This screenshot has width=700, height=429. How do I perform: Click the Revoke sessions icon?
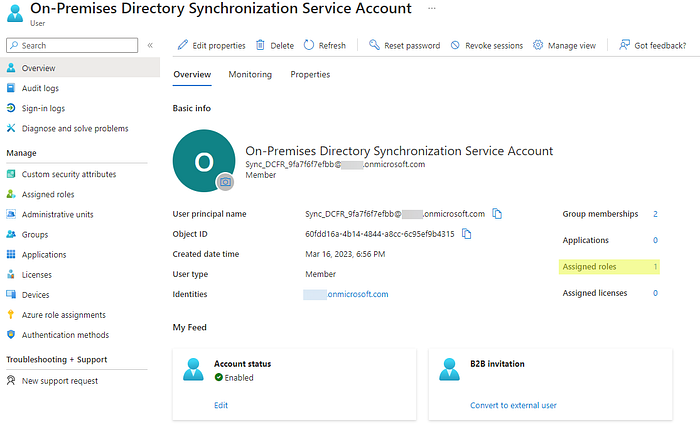coord(455,45)
